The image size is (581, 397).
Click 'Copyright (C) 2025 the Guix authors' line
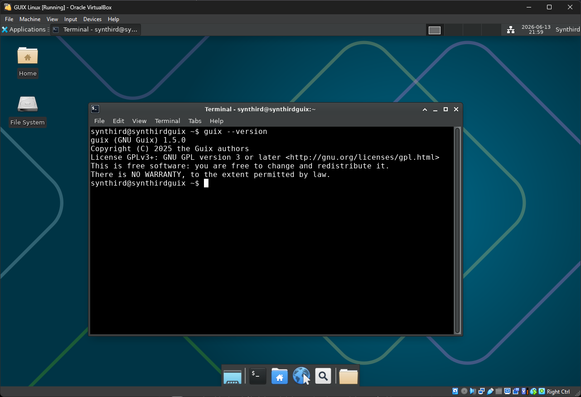[170, 149]
